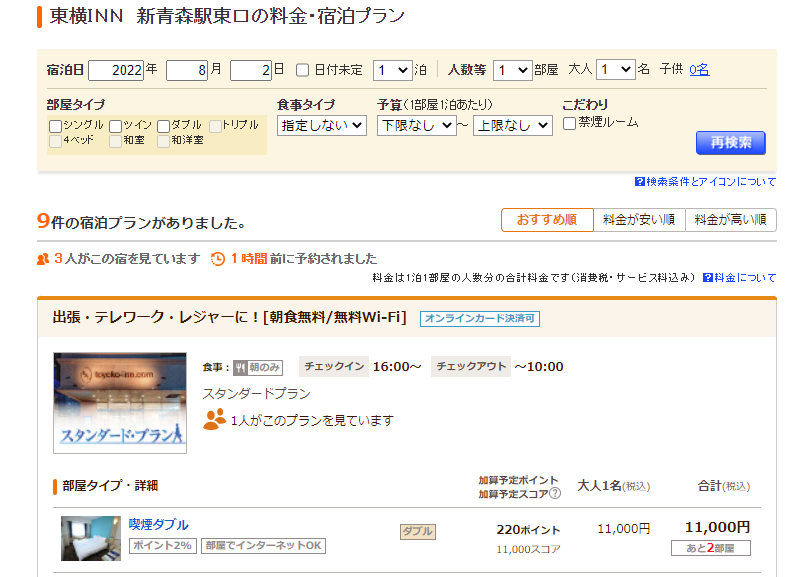Open the rooms (部屋) count dropdown
This screenshot has width=785, height=577.
(x=513, y=70)
